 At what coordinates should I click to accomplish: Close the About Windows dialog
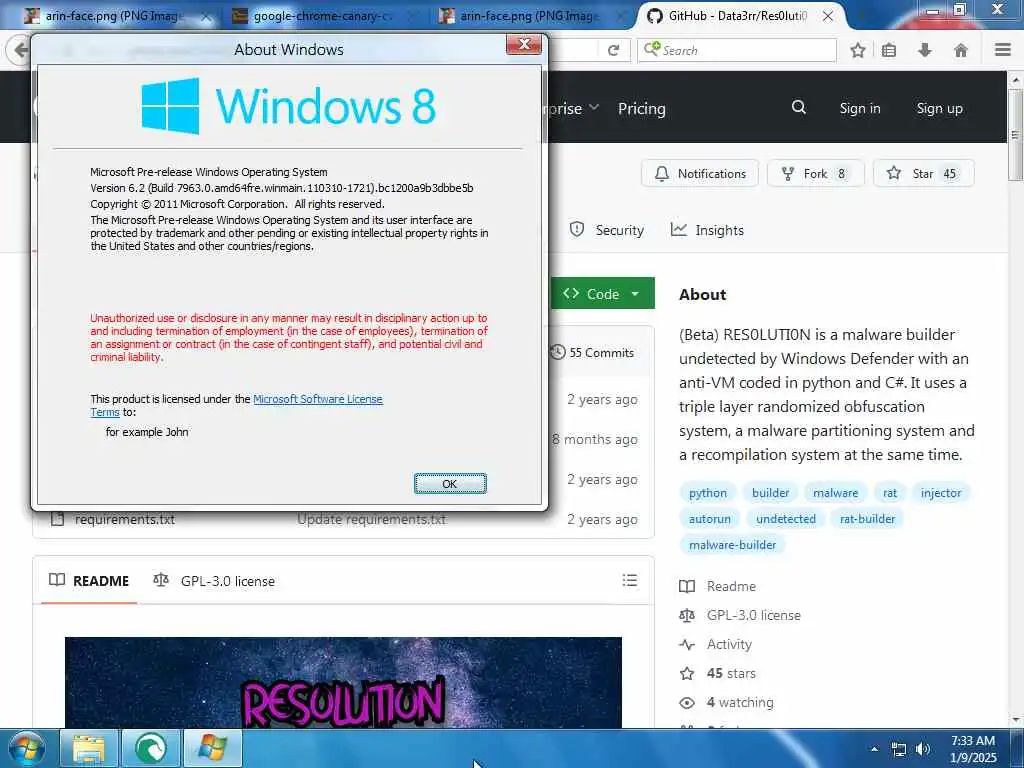pyautogui.click(x=524, y=44)
